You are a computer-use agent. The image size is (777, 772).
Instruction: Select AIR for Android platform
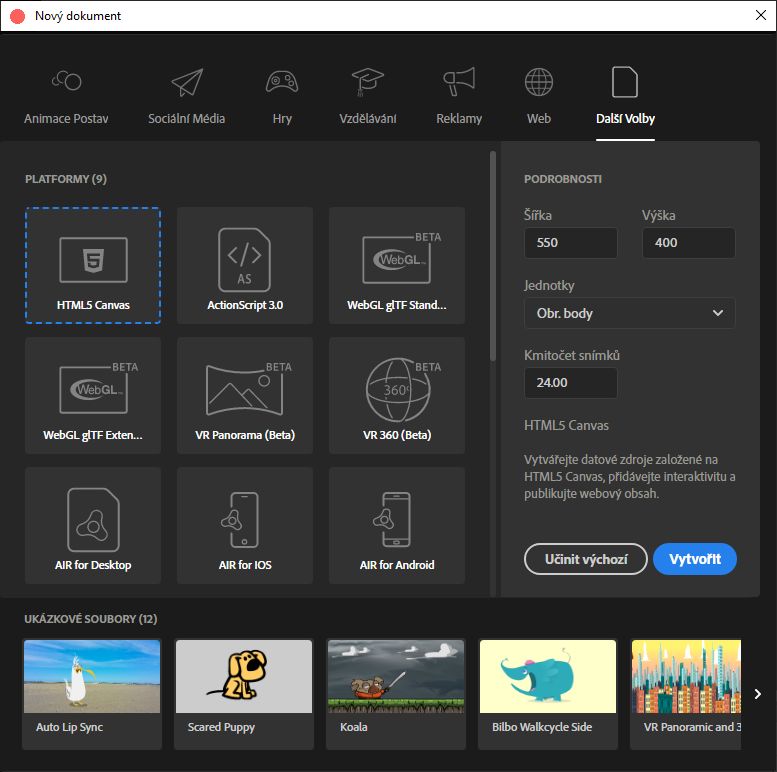coord(397,525)
